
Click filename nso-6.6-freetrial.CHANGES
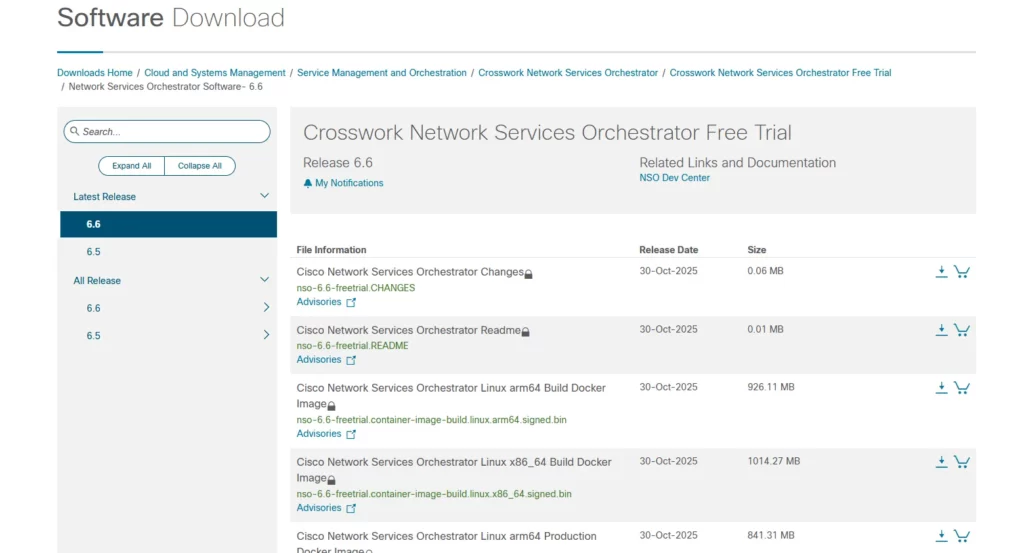pos(356,287)
